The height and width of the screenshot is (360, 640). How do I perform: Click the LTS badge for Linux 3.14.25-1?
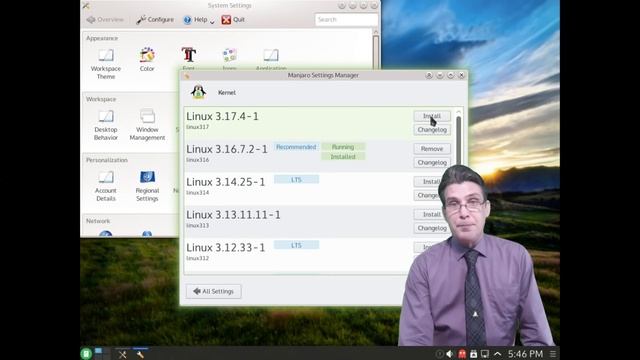pos(296,180)
